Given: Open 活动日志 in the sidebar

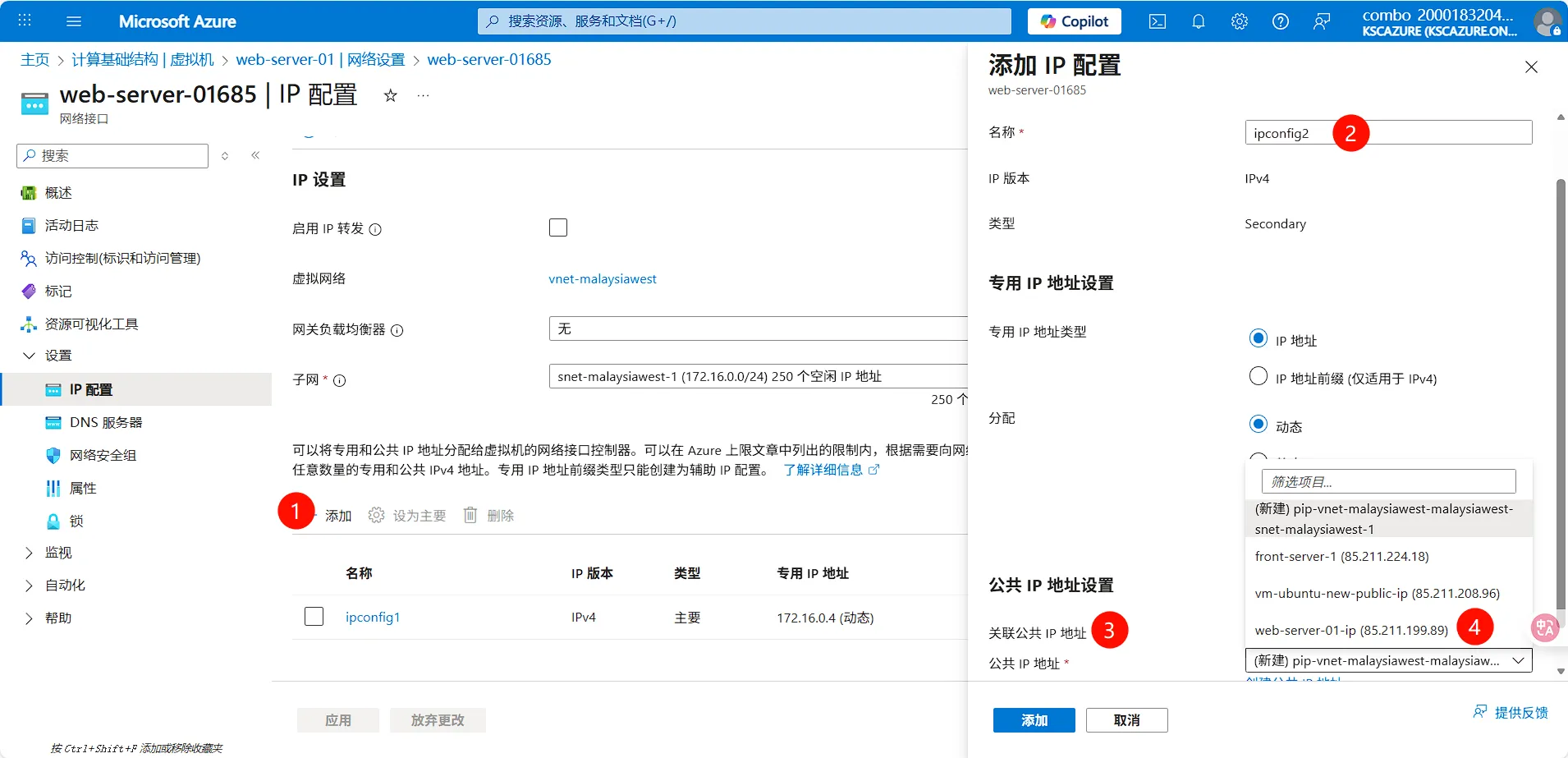Looking at the screenshot, I should 71,224.
